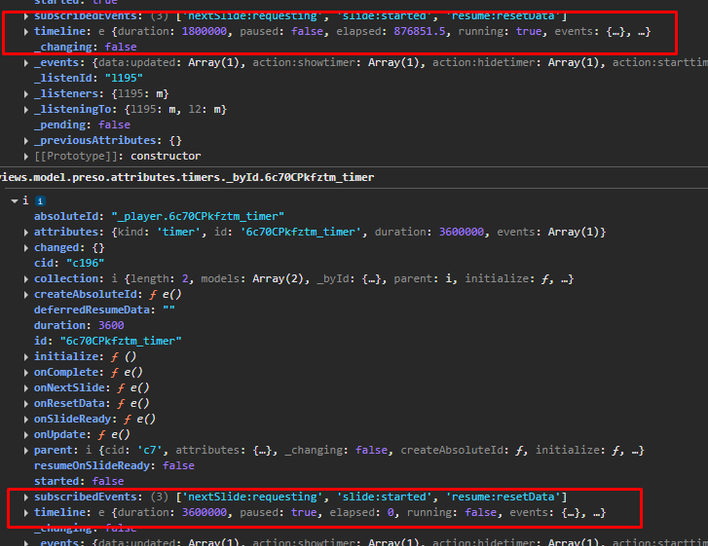
Task: Click 'slide:started' in the lower subscribedEvents array
Action: pyautogui.click(x=384, y=497)
